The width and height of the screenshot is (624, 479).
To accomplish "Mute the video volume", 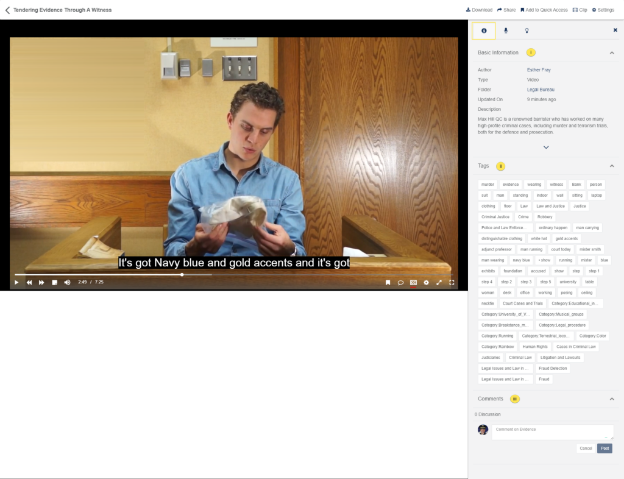I will (67, 282).
